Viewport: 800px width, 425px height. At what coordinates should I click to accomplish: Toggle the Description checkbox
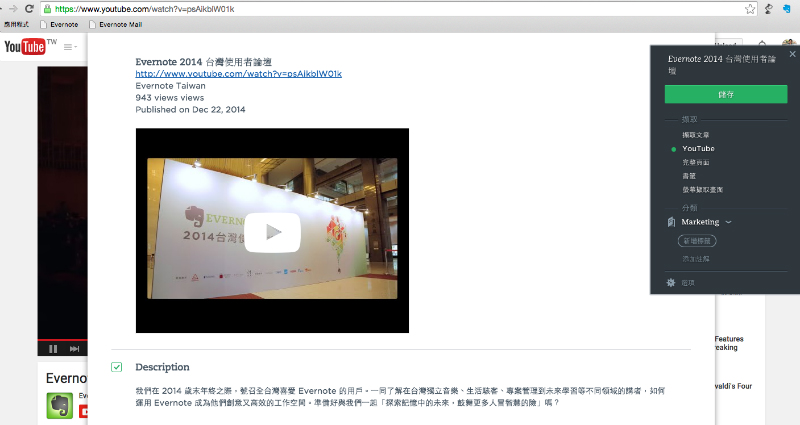tap(117, 367)
